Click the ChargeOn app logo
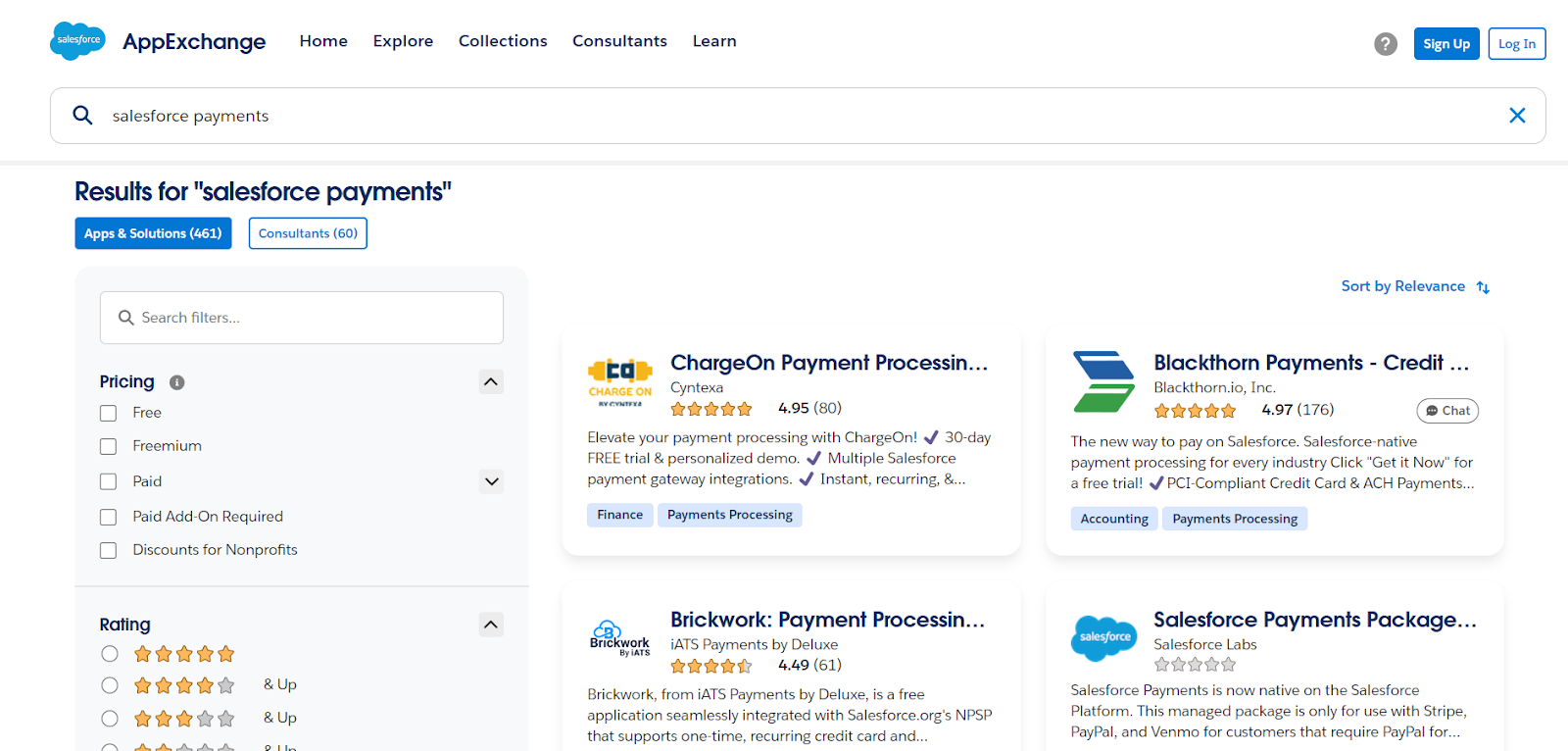The image size is (1568, 751). tap(619, 382)
